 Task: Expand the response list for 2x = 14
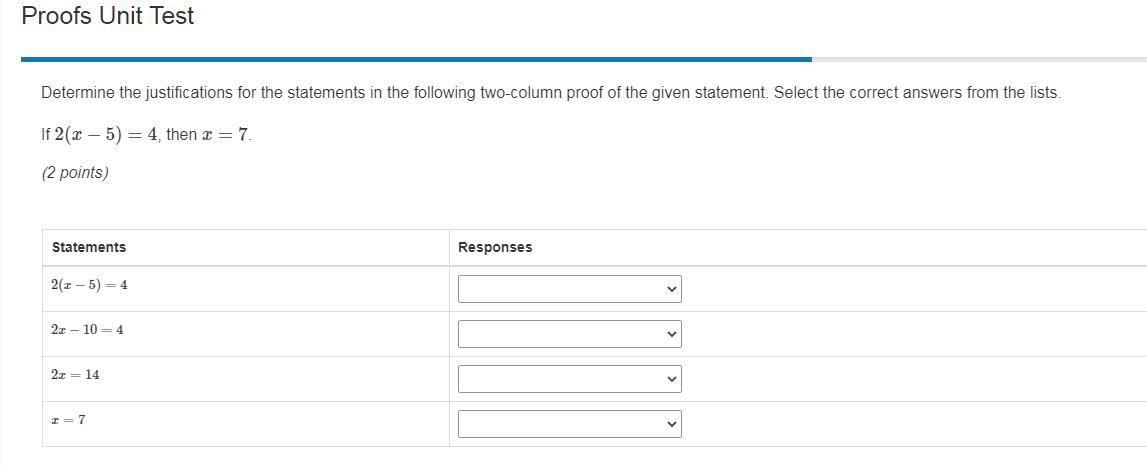click(x=568, y=379)
